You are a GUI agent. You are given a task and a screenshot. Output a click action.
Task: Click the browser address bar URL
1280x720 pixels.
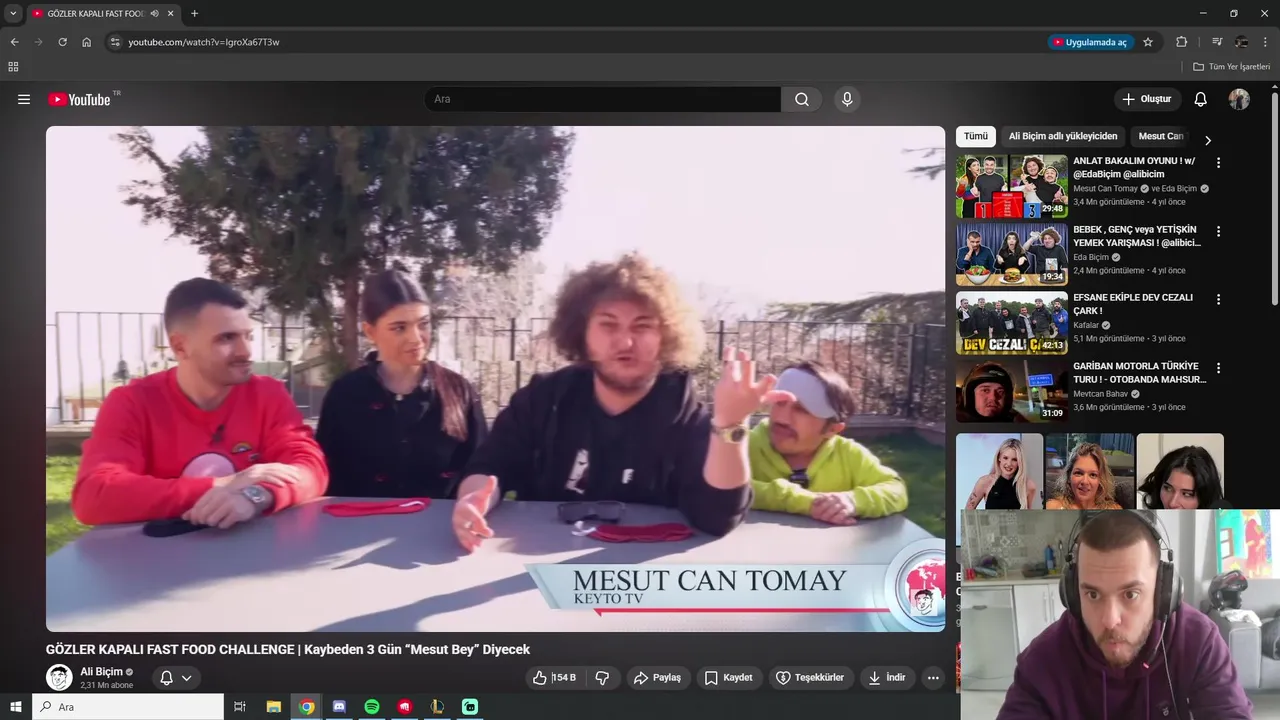coord(204,42)
